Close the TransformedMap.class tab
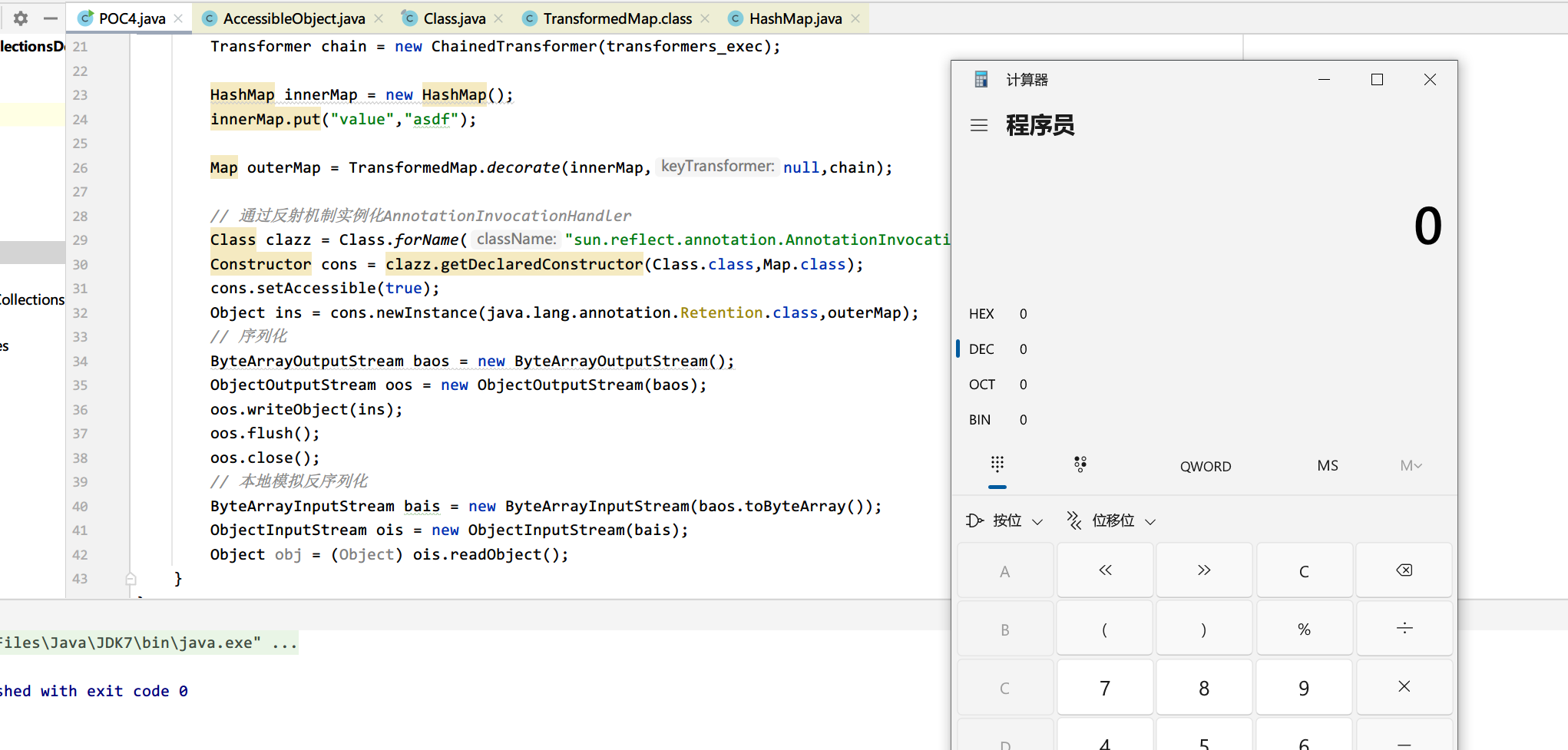The width and height of the screenshot is (1568, 750). (705, 18)
